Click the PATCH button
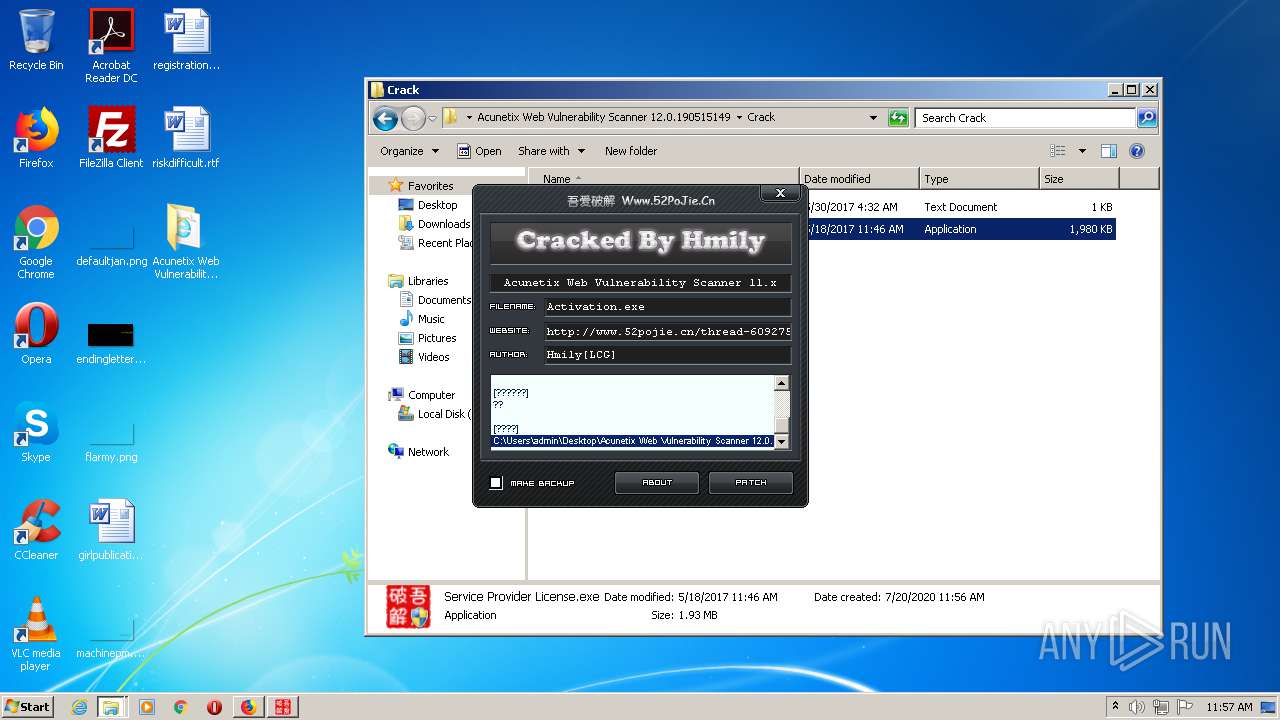 [x=751, y=483]
